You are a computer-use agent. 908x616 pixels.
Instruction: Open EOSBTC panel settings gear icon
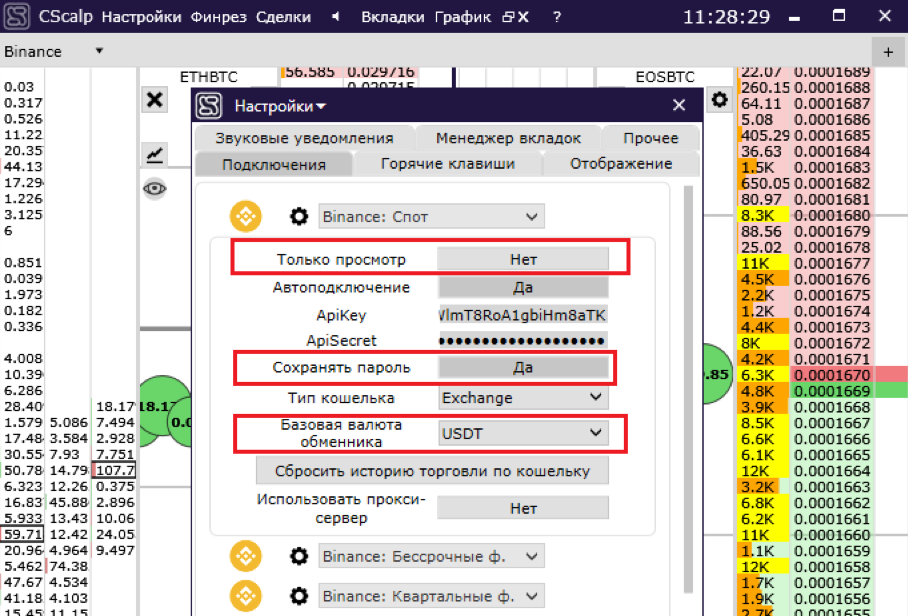click(719, 100)
